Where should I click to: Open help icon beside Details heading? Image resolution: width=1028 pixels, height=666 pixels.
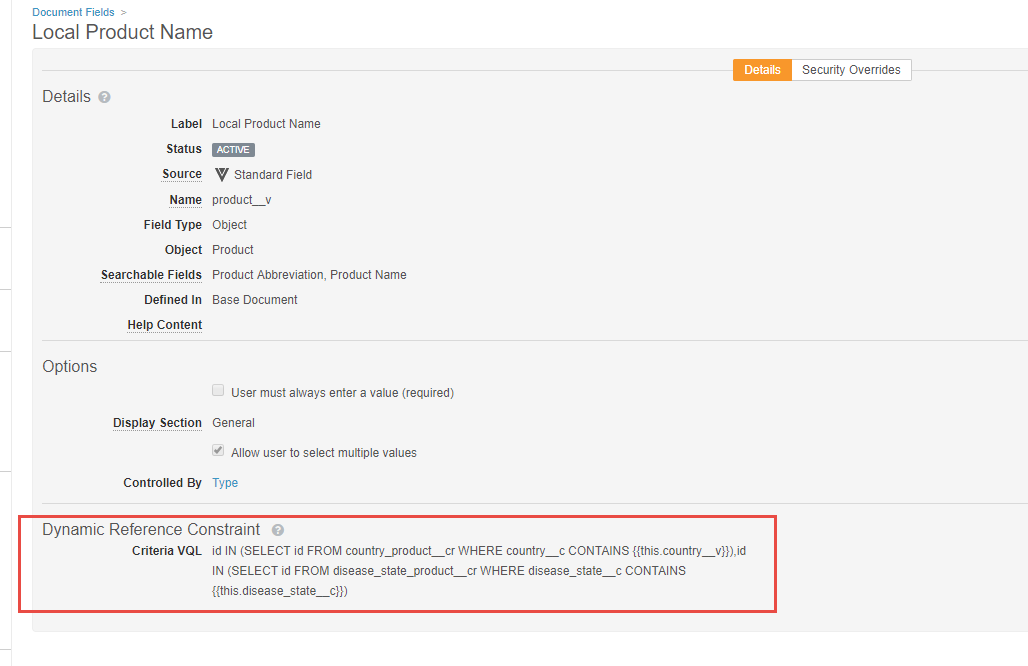pos(105,98)
